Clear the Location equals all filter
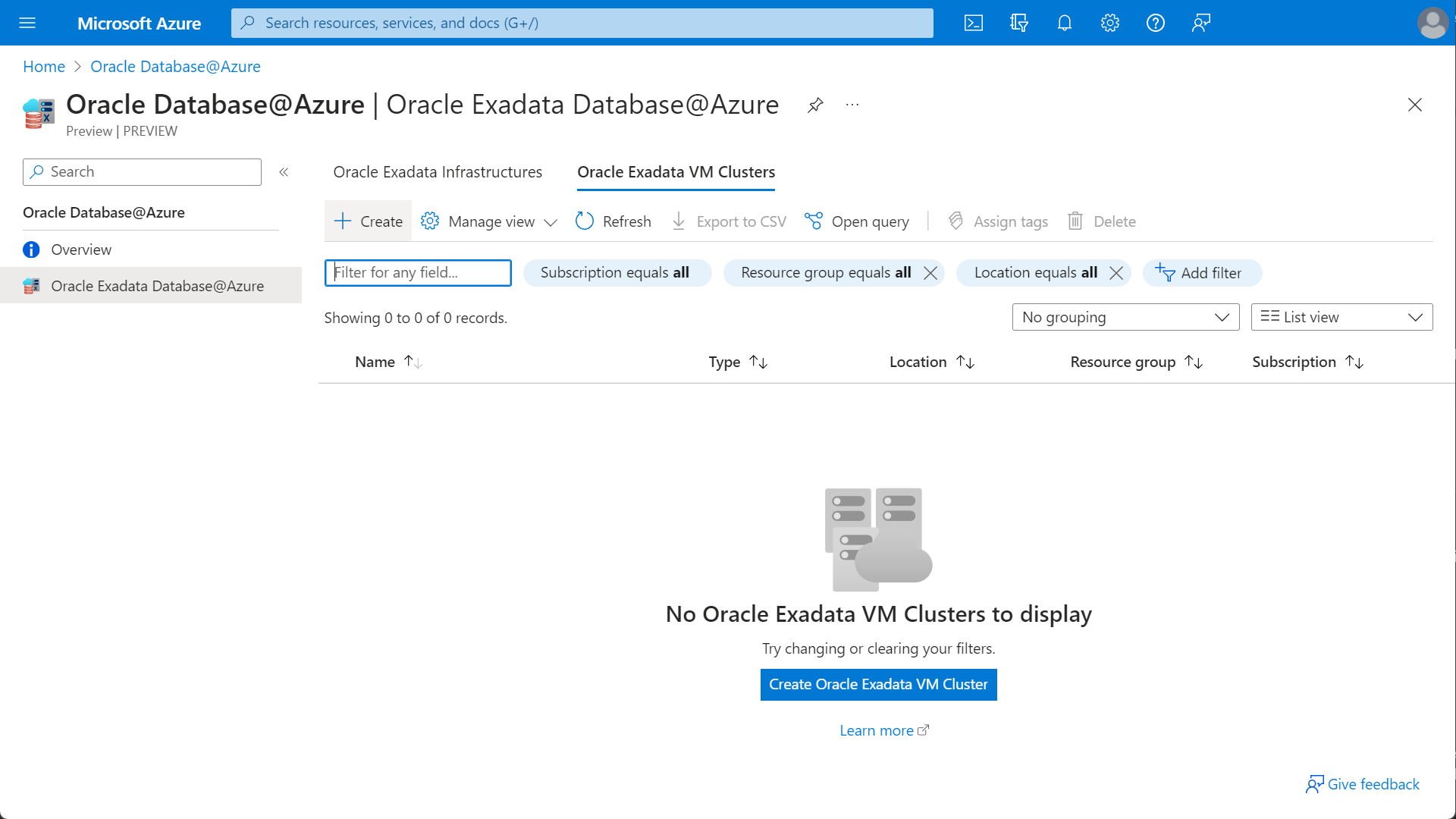1456x819 pixels. pos(1116,273)
